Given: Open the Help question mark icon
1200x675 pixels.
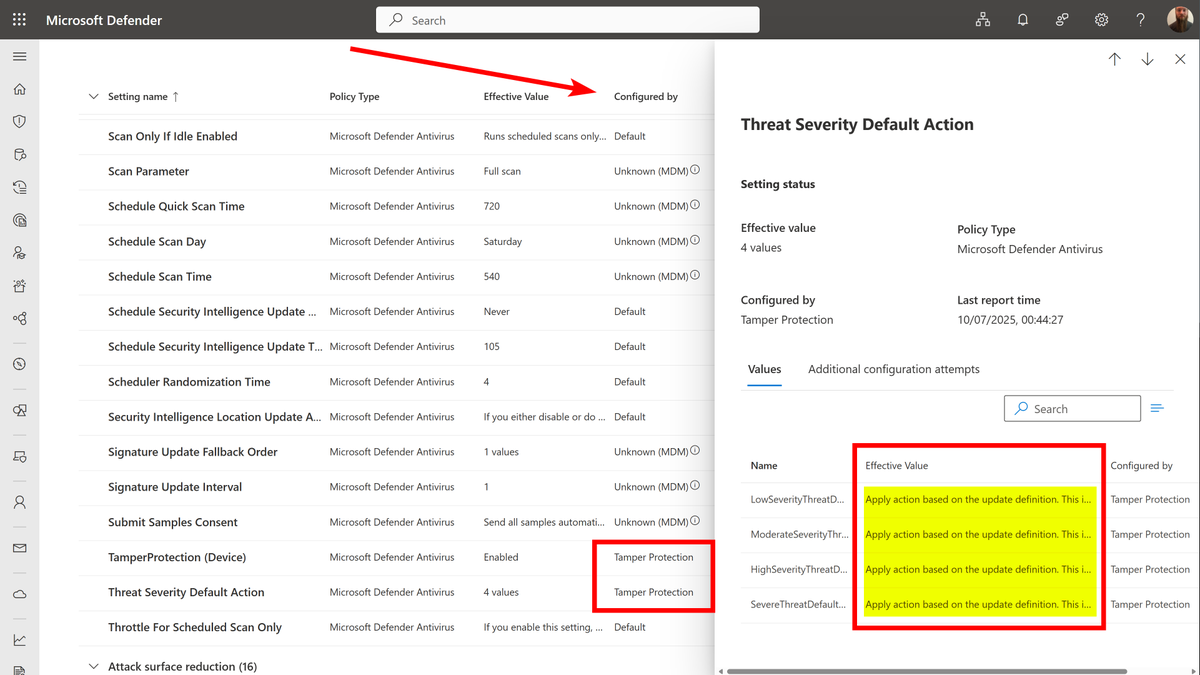Looking at the screenshot, I should point(1140,19).
